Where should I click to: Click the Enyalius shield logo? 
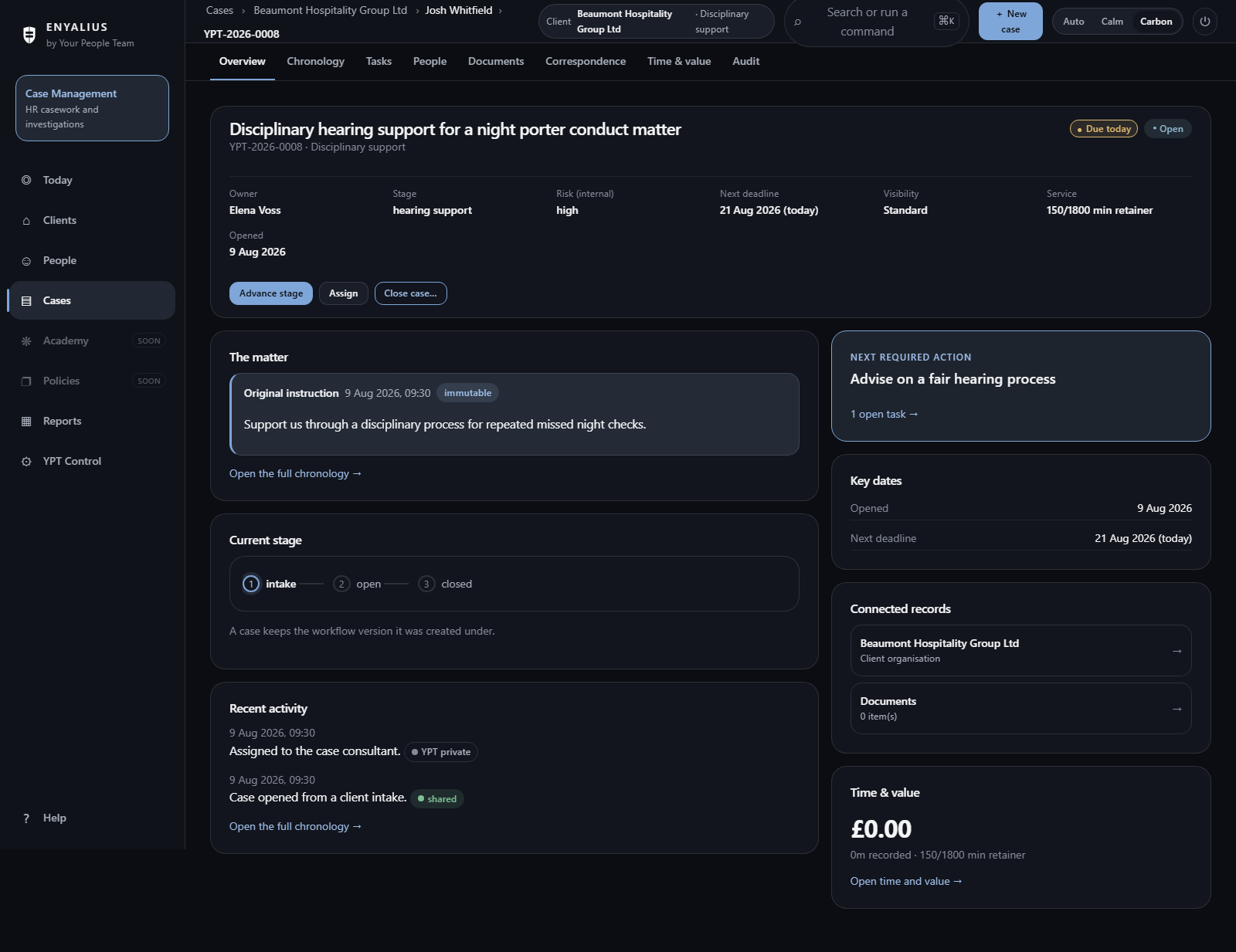pos(29,35)
